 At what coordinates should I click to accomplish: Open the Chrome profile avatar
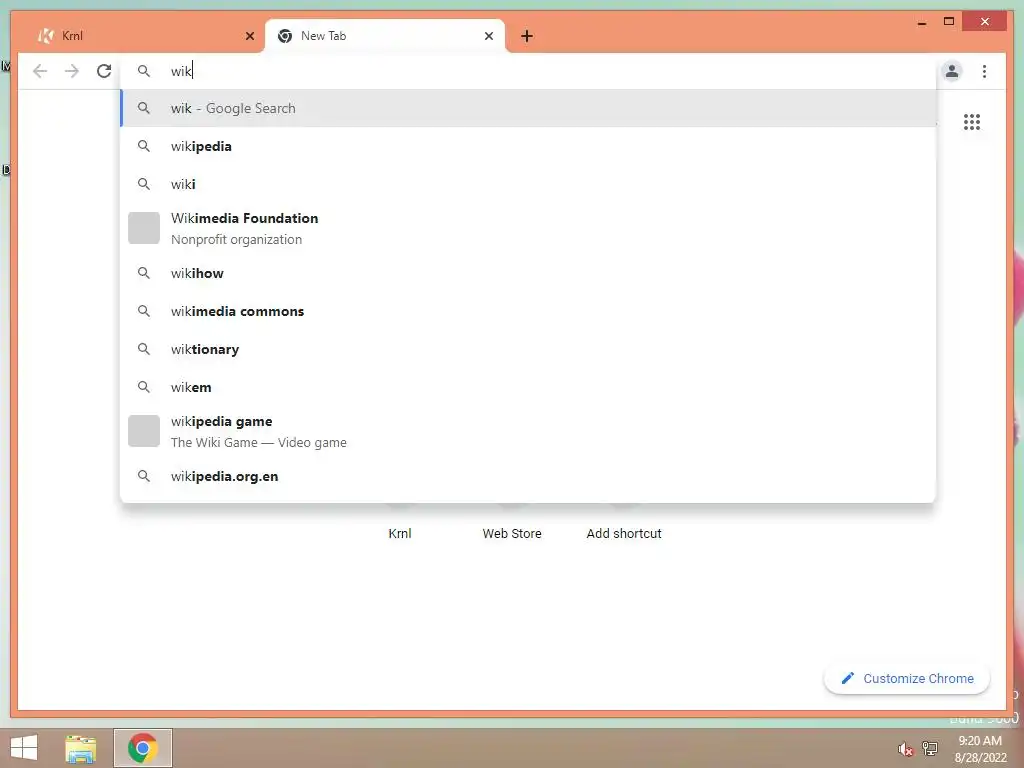952,71
